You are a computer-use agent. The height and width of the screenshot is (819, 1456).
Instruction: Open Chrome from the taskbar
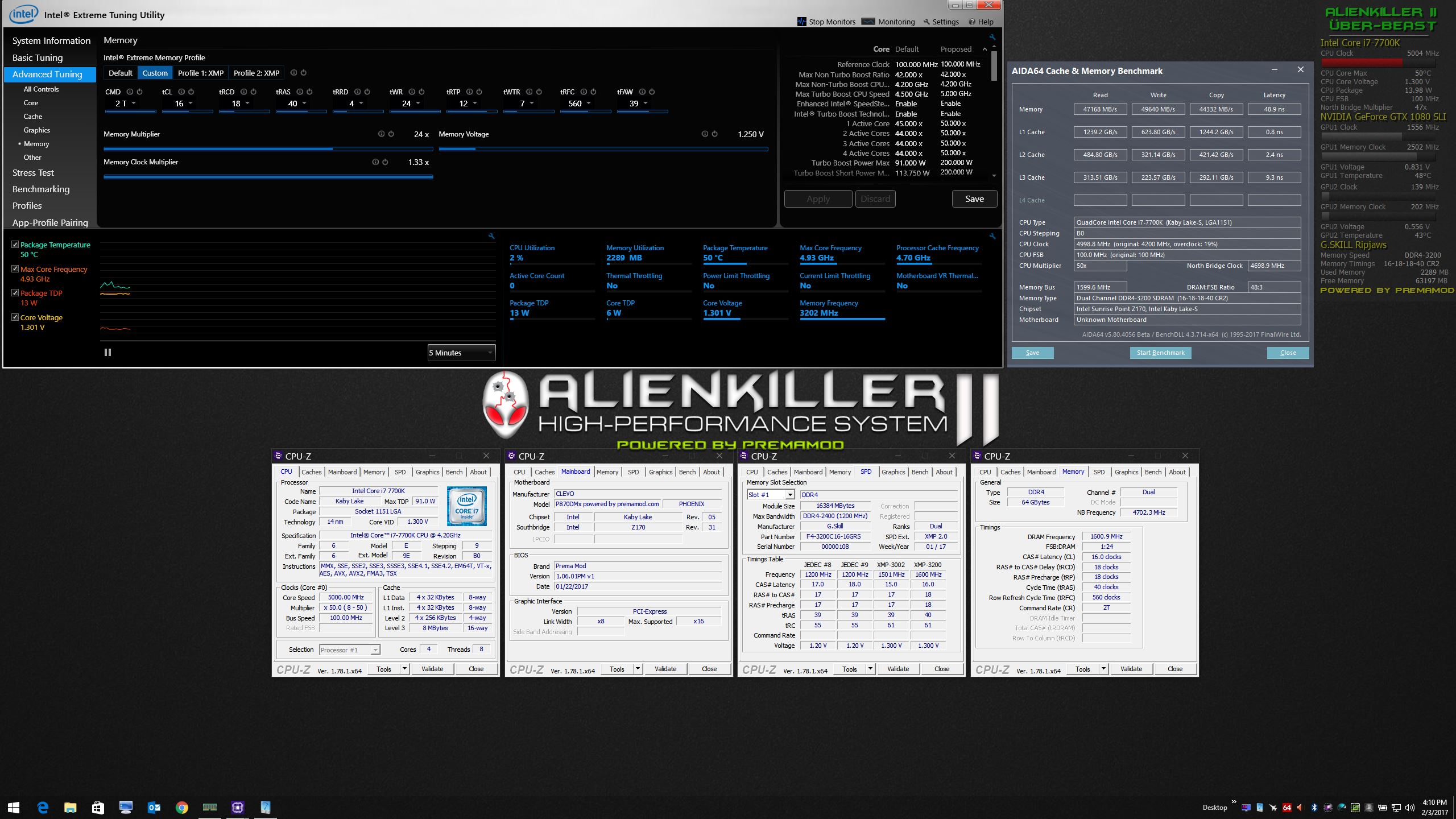pos(181,807)
